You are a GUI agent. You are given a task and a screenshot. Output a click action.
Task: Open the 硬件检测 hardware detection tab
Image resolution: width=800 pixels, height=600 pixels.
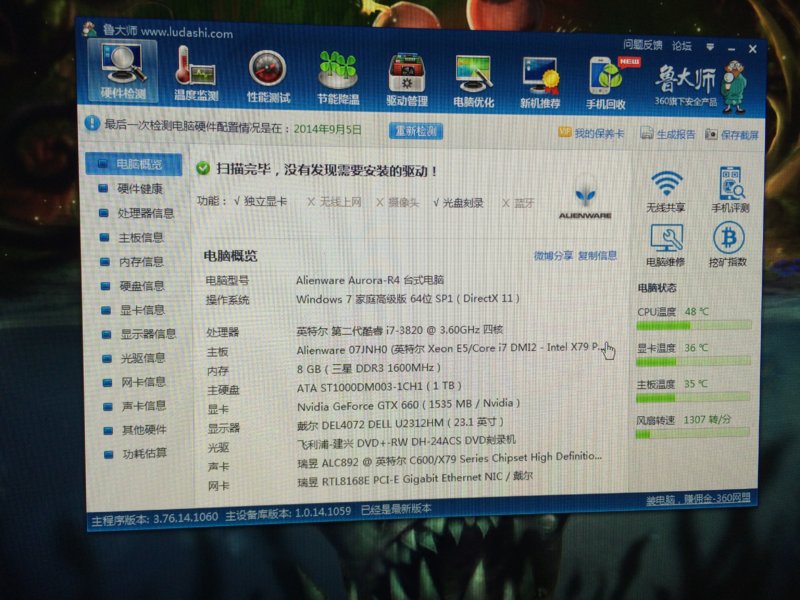(x=122, y=71)
